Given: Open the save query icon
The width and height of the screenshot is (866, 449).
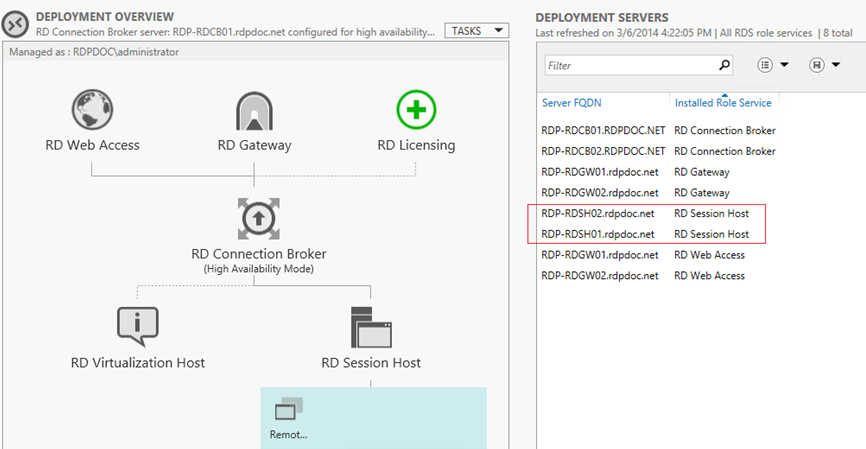Looking at the screenshot, I should click(x=816, y=65).
